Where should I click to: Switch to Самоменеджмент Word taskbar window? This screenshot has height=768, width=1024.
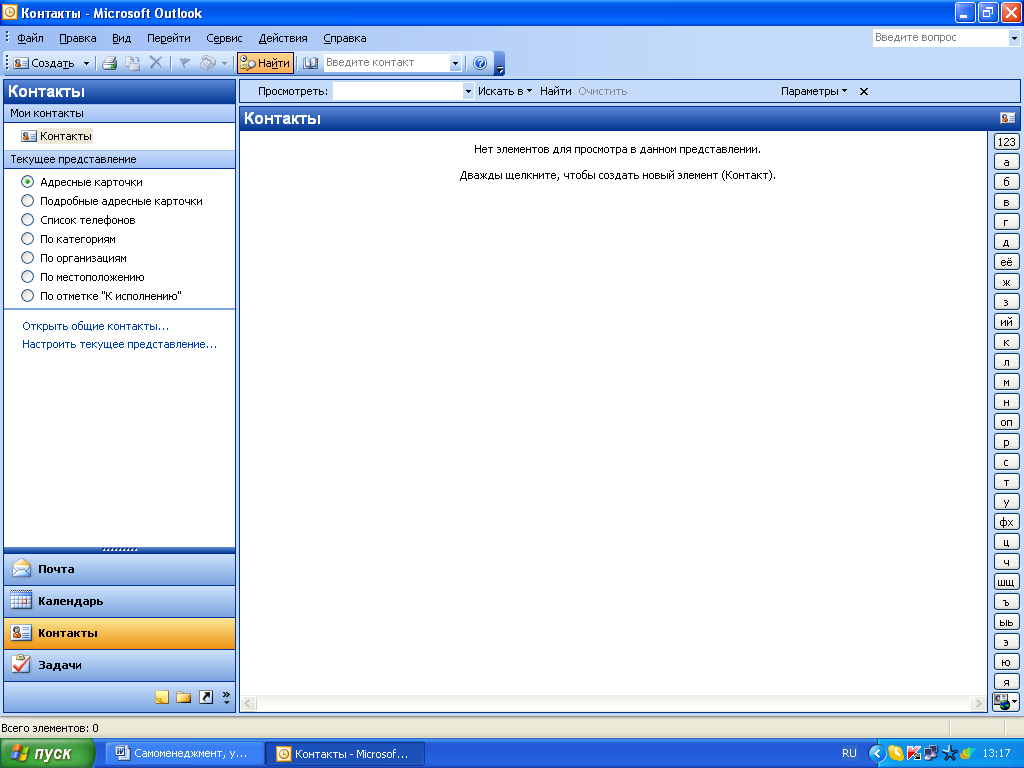(x=185, y=753)
